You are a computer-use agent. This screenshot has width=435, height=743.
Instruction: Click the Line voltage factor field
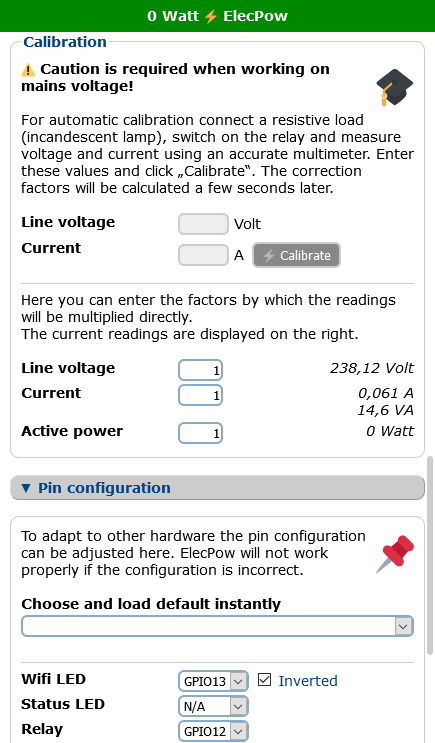point(200,370)
